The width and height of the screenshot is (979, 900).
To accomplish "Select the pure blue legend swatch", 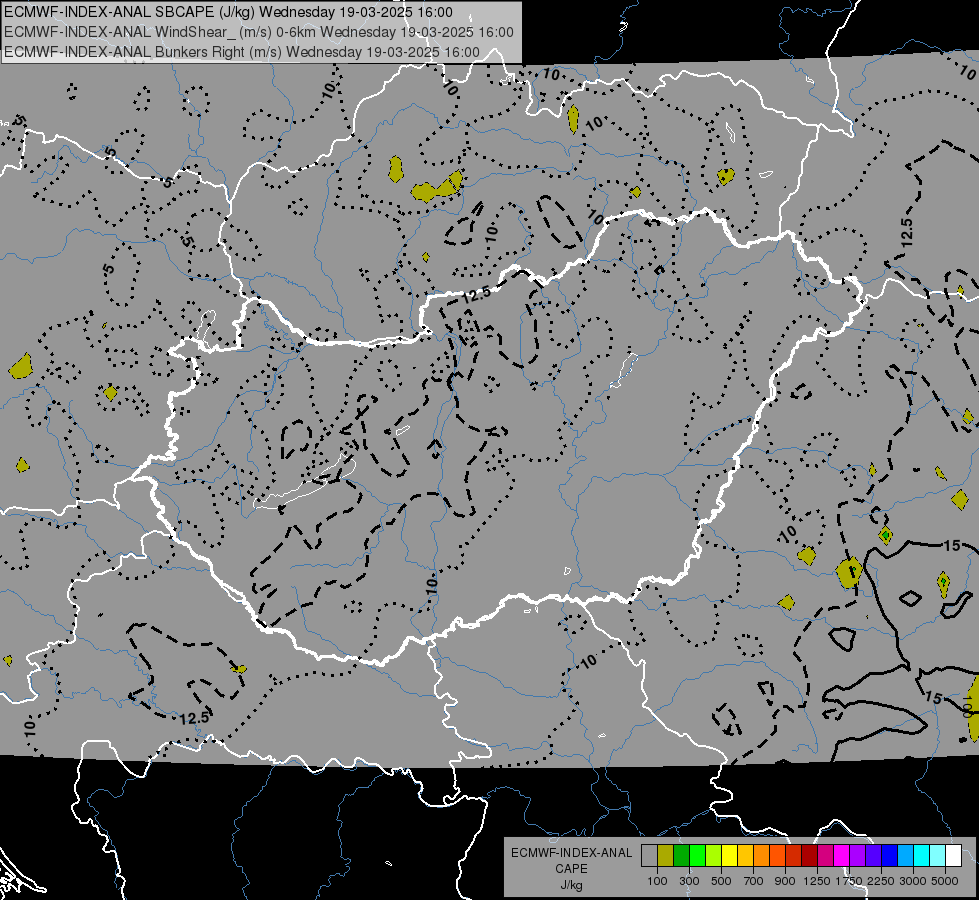I will click(890, 855).
